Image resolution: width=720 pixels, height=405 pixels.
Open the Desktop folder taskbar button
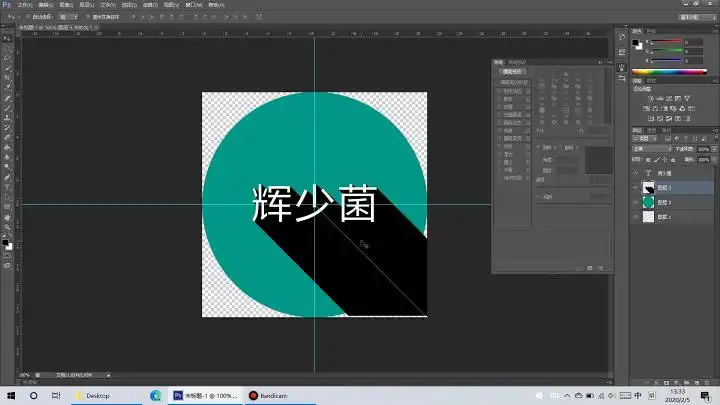tap(95, 395)
